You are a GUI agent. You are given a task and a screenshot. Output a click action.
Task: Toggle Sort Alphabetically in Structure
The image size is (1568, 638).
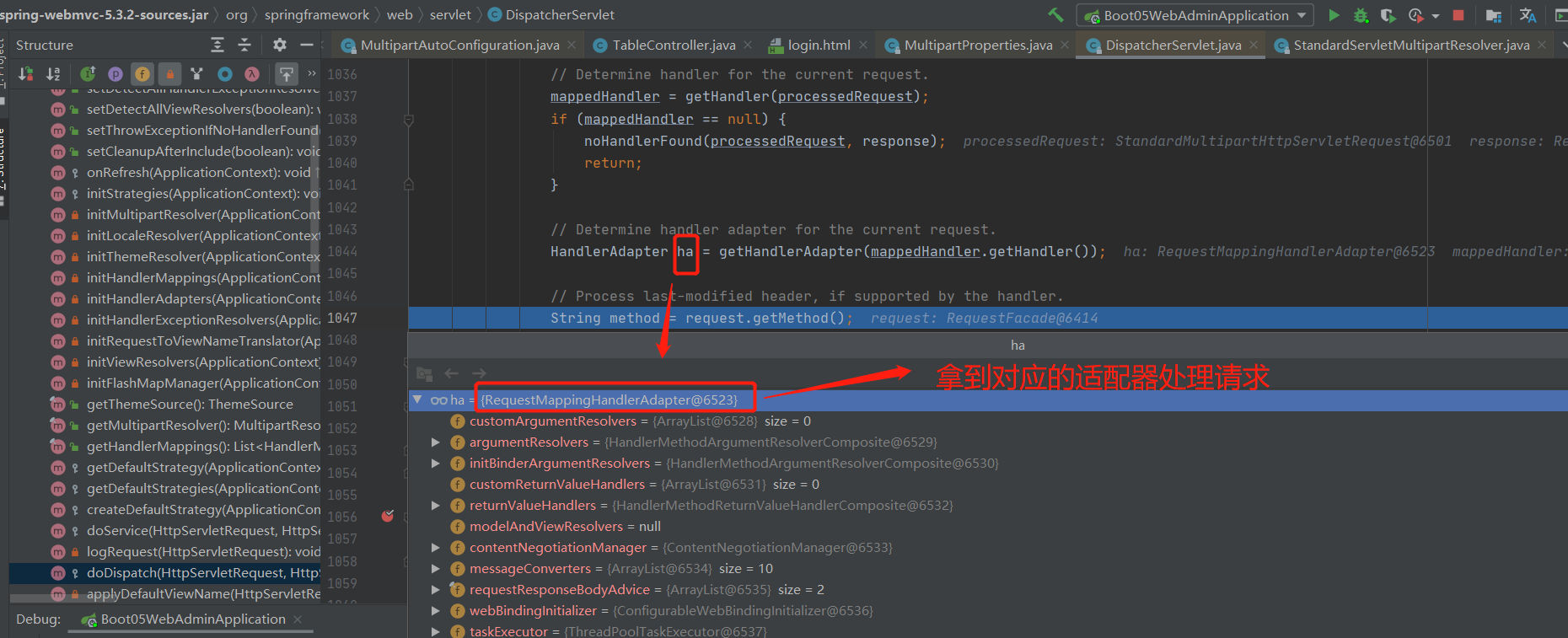click(x=53, y=74)
